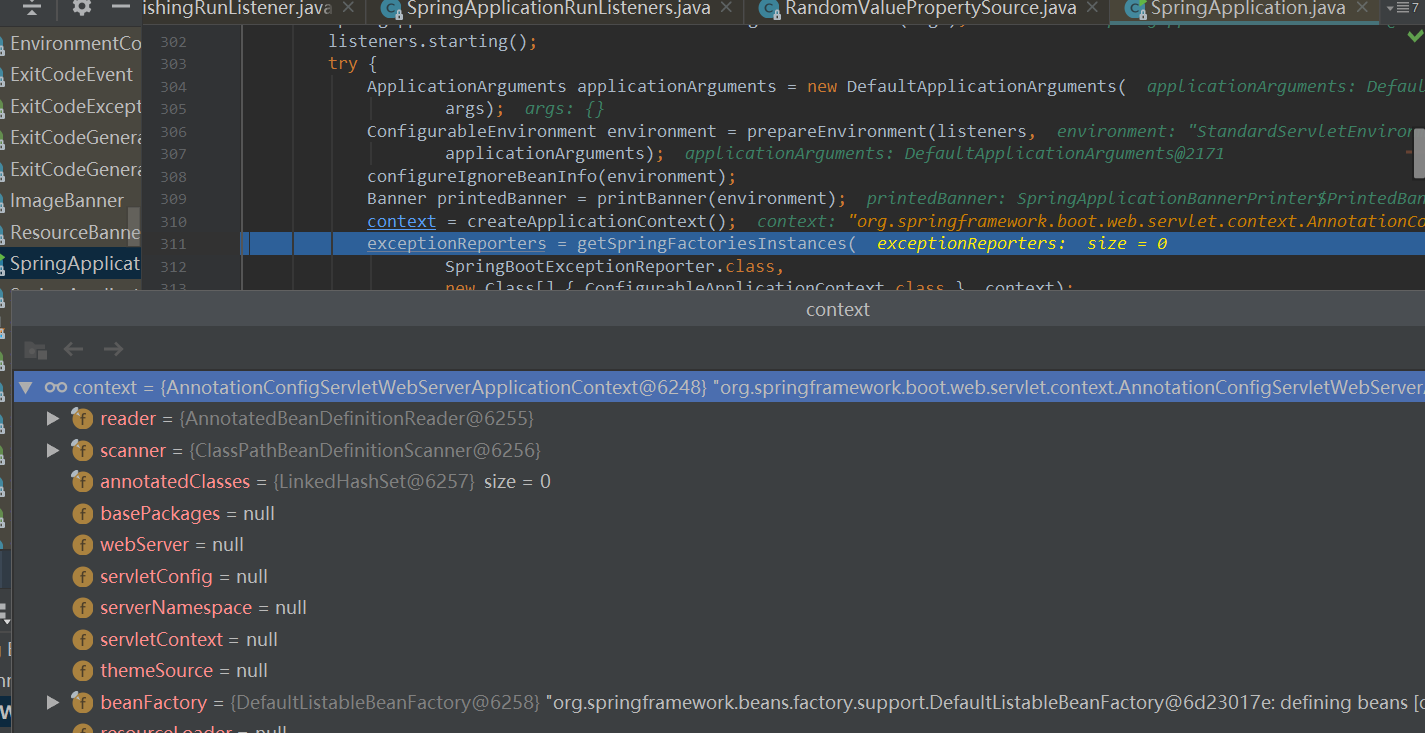Click project tree vertical scrollbar thumb
Viewport: 1425px width, 733px height.
click(x=134, y=225)
